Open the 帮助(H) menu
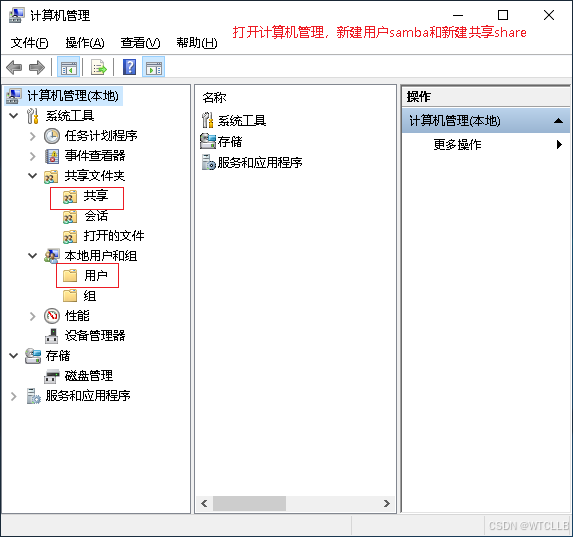 tap(197, 43)
